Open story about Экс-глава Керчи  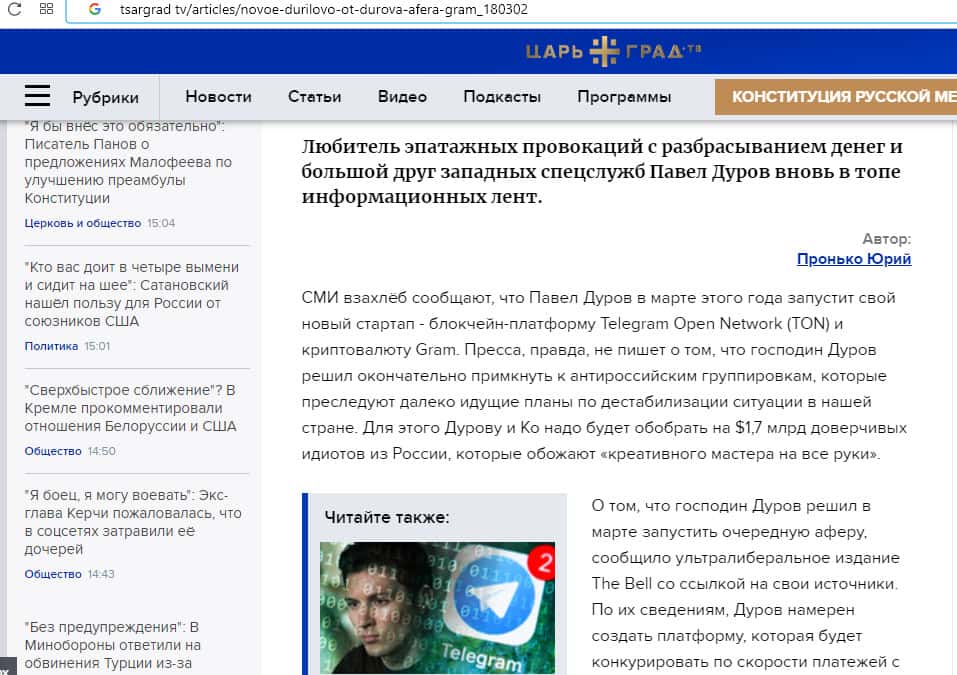click(x=133, y=522)
